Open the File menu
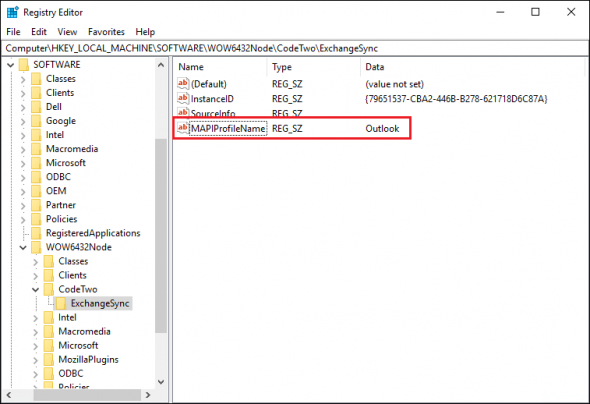 pos(13,32)
